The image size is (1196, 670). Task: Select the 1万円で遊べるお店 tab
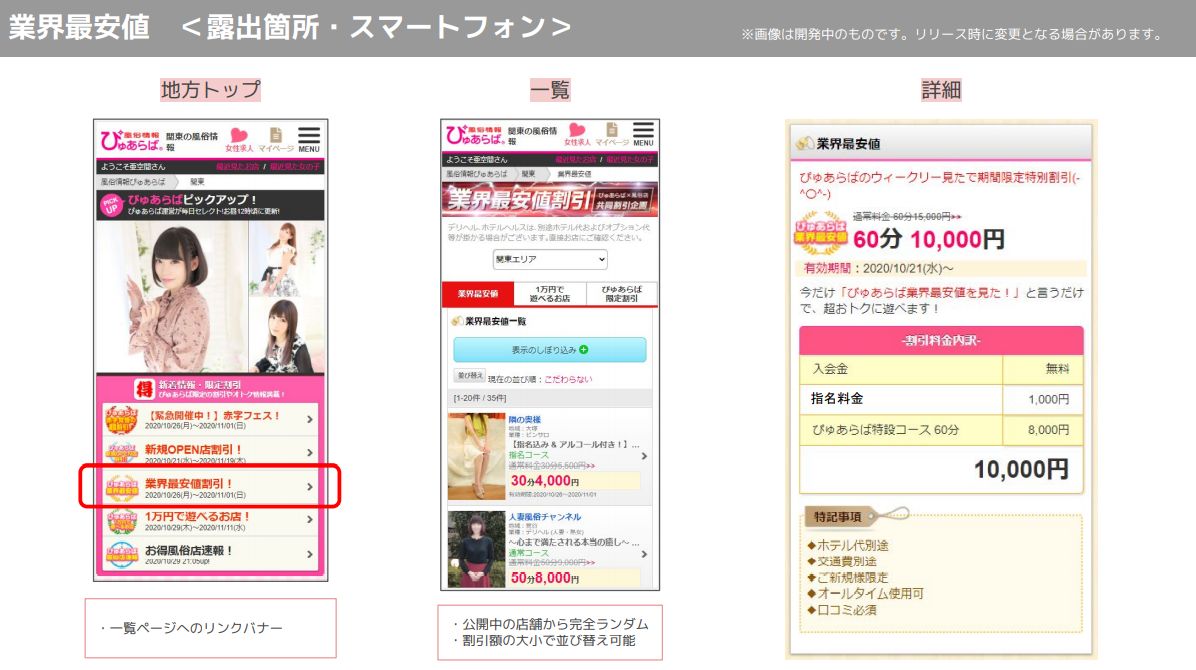[x=549, y=294]
